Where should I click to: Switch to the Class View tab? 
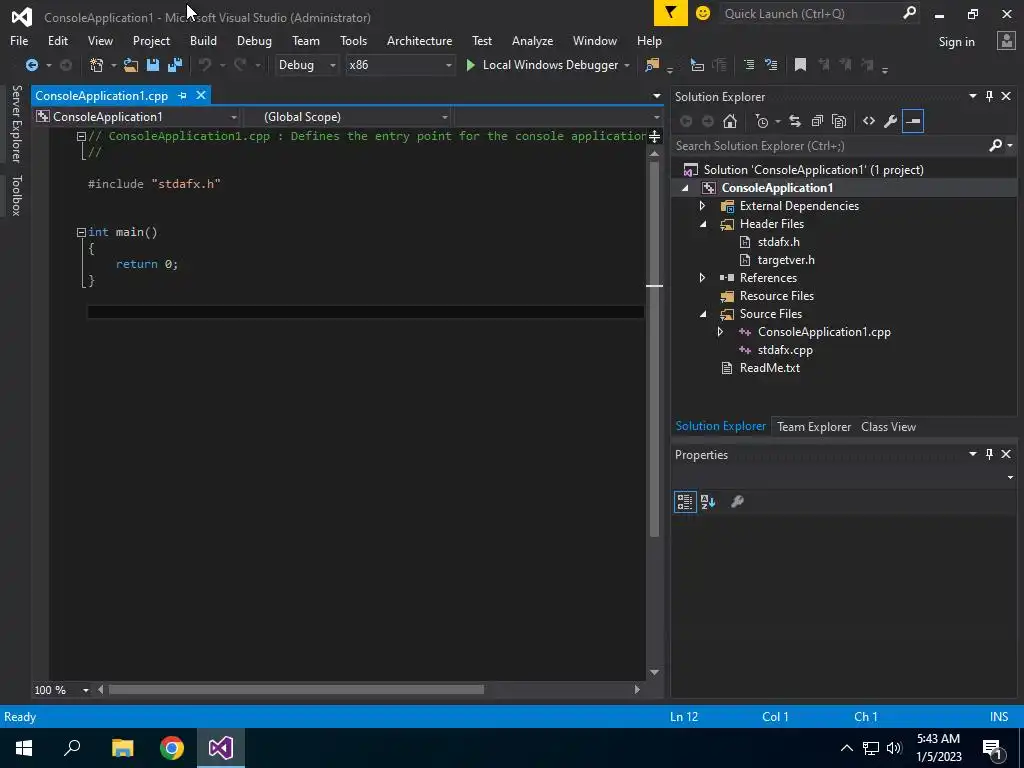point(888,426)
